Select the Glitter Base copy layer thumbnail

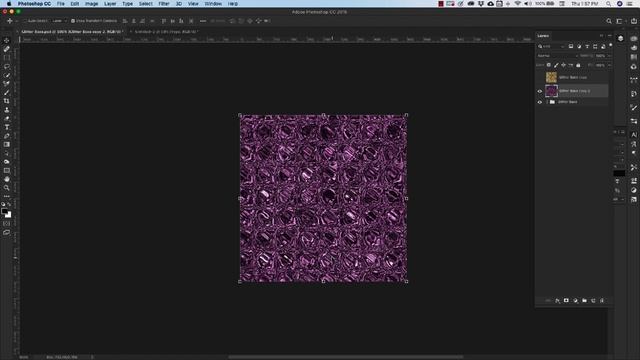(551, 77)
